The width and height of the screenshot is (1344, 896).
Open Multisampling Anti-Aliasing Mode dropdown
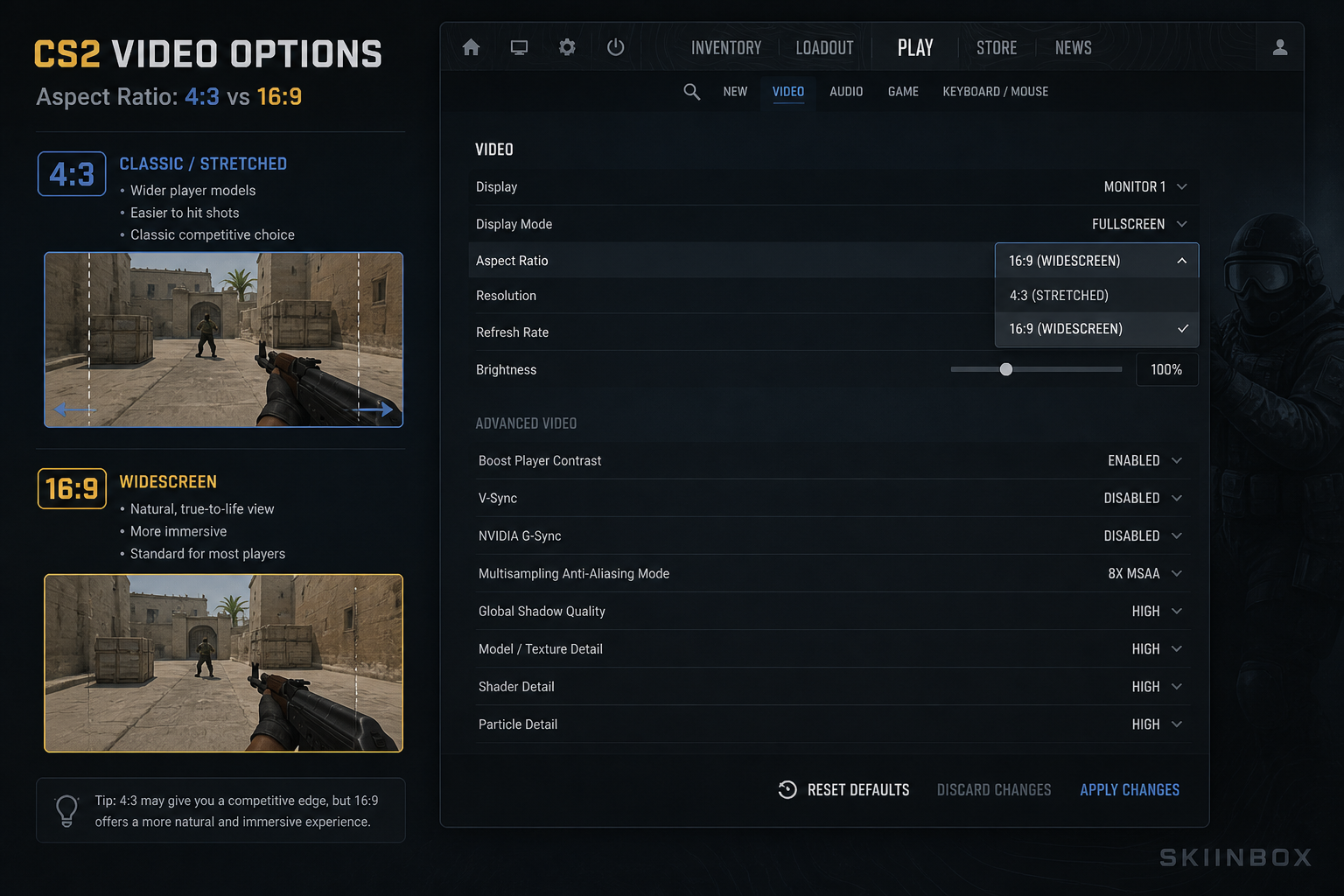(1144, 574)
